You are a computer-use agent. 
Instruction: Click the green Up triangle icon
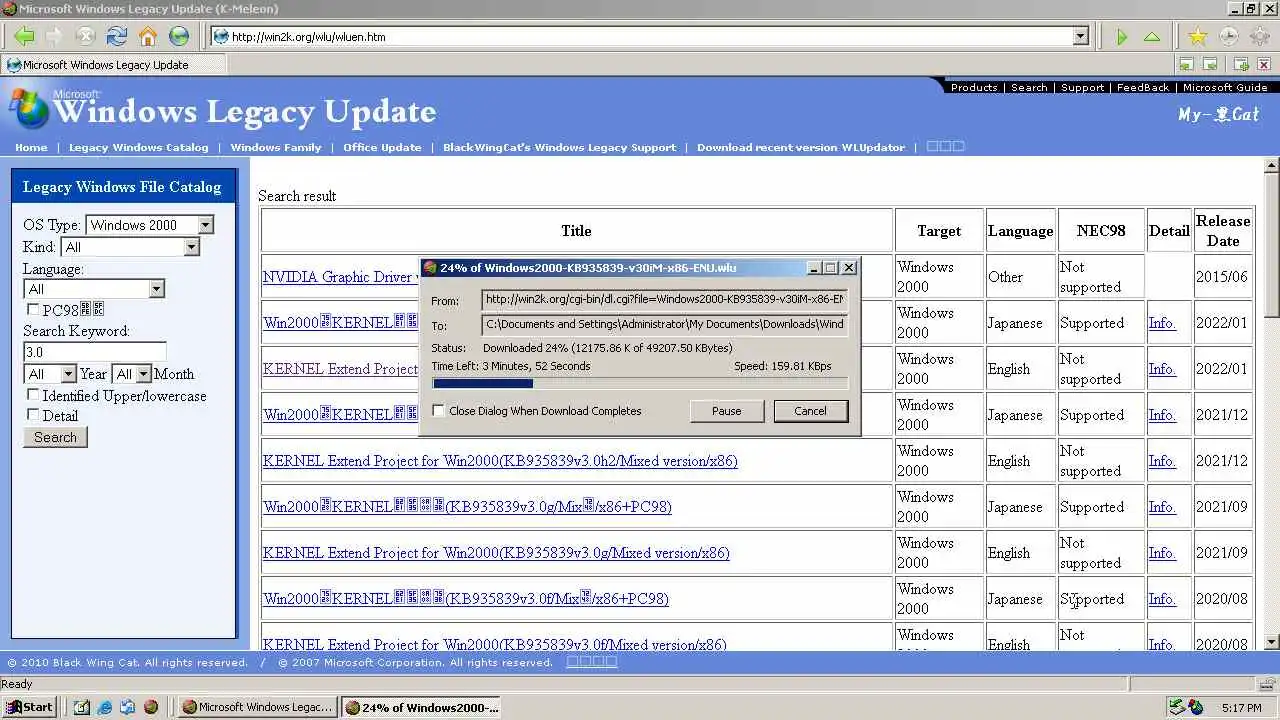pyautogui.click(x=1152, y=37)
